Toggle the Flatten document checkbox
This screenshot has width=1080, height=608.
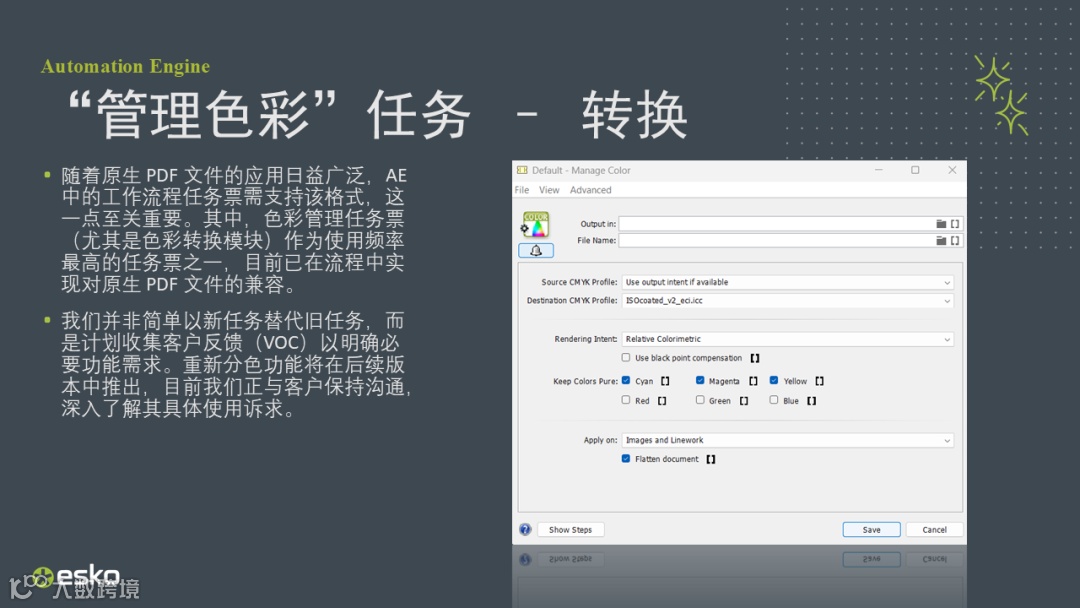[x=625, y=459]
